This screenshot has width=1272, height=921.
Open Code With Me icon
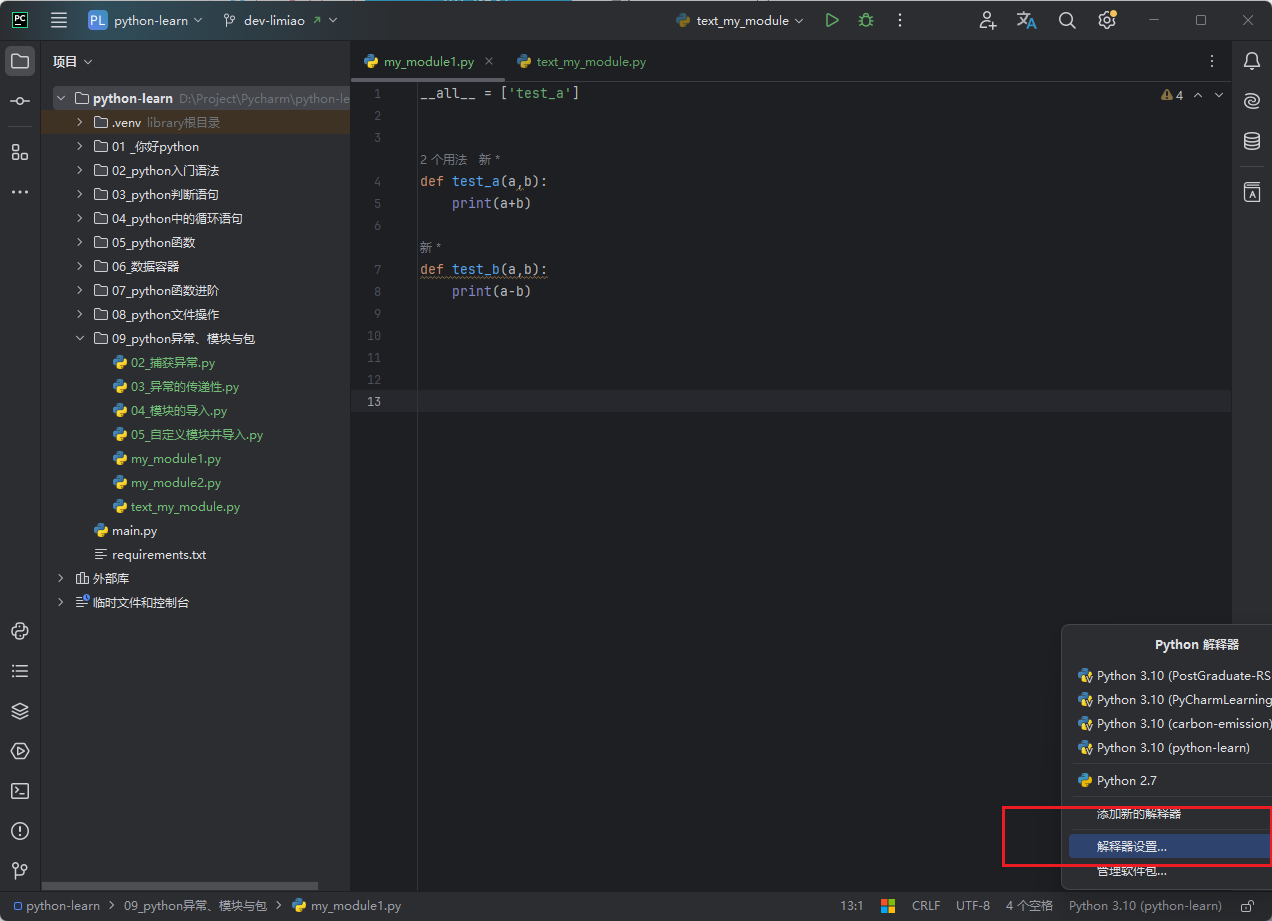click(x=988, y=20)
